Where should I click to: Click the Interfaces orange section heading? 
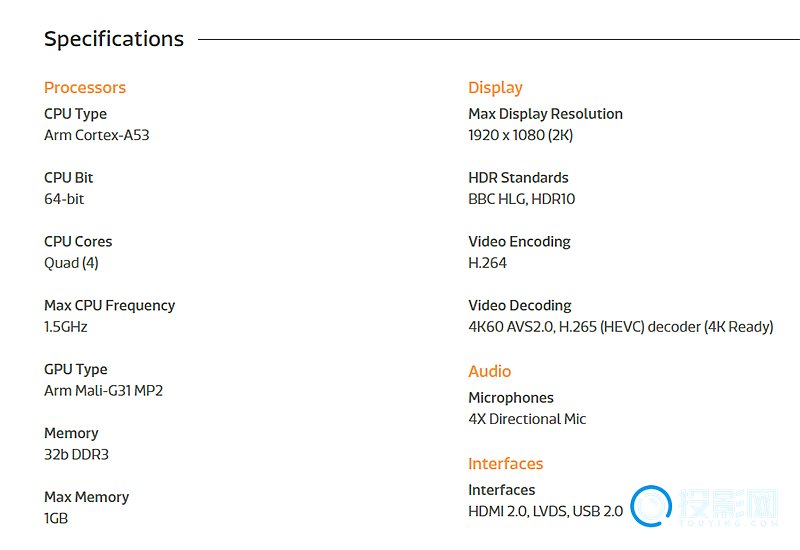505,464
